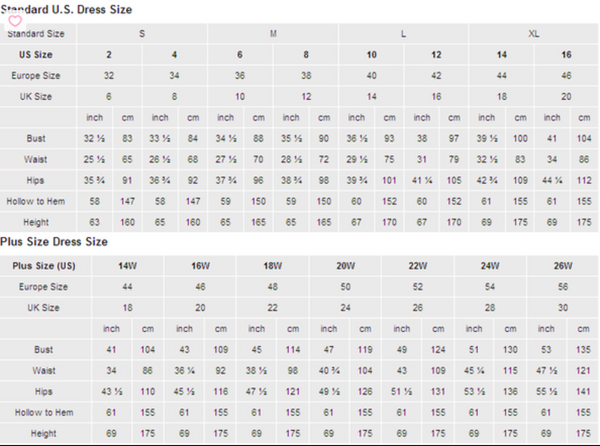This screenshot has height=446, width=600.
Task: Click the US Size row label
Action: [x=37, y=54]
